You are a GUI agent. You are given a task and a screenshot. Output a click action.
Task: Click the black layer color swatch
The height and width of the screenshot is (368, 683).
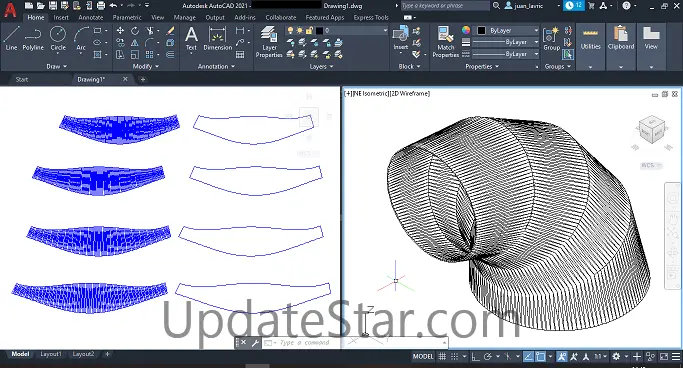[319, 30]
